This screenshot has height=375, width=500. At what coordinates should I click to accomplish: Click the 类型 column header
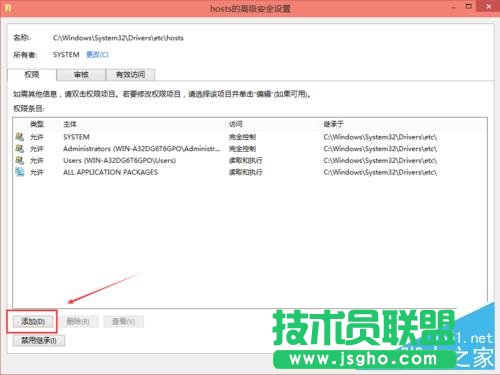tap(37, 124)
